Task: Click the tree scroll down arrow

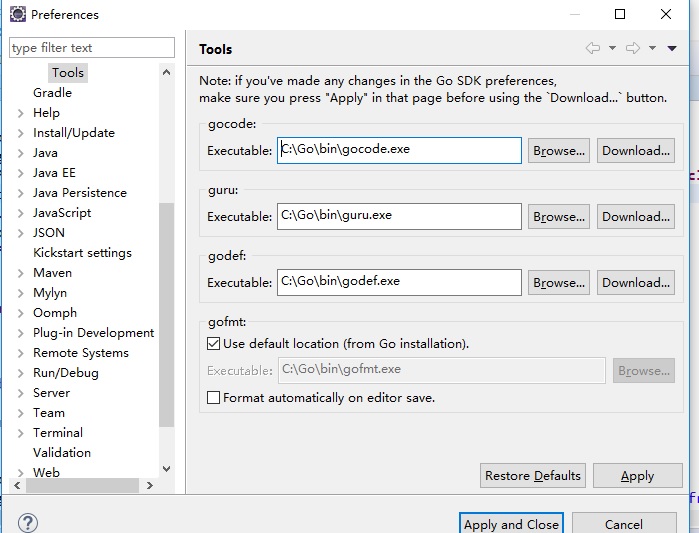Action: tap(166, 469)
